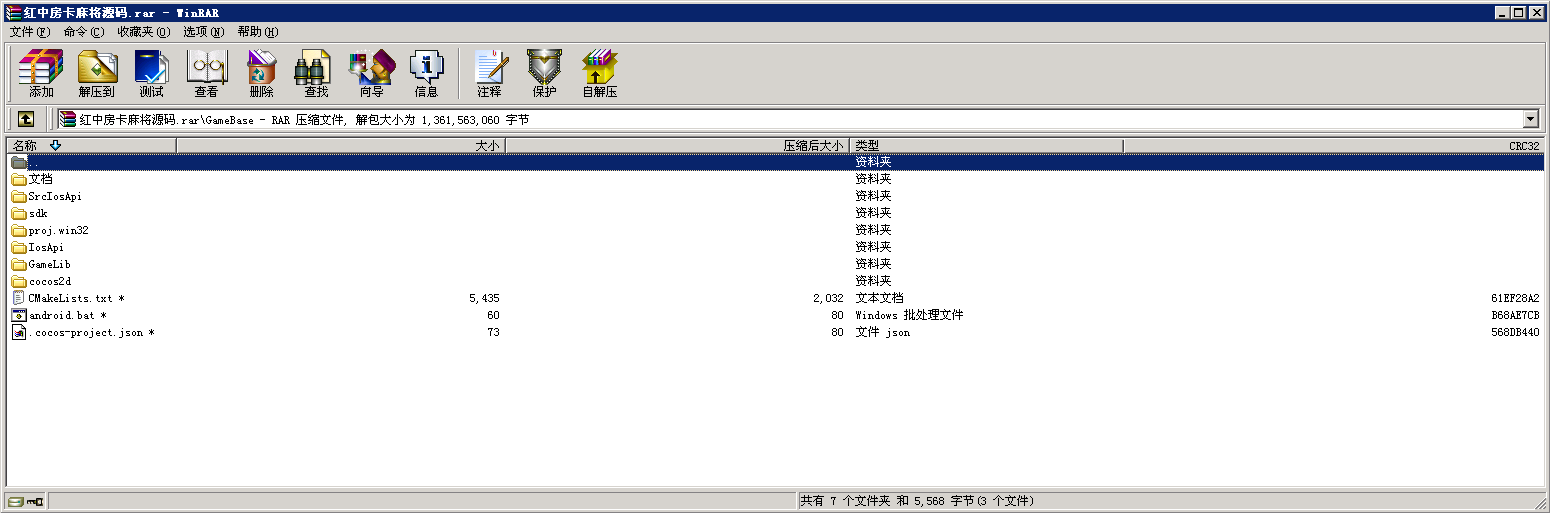Click the 添加 (Add) toolbar icon
The width and height of the screenshot is (1550, 513).
tap(41, 74)
